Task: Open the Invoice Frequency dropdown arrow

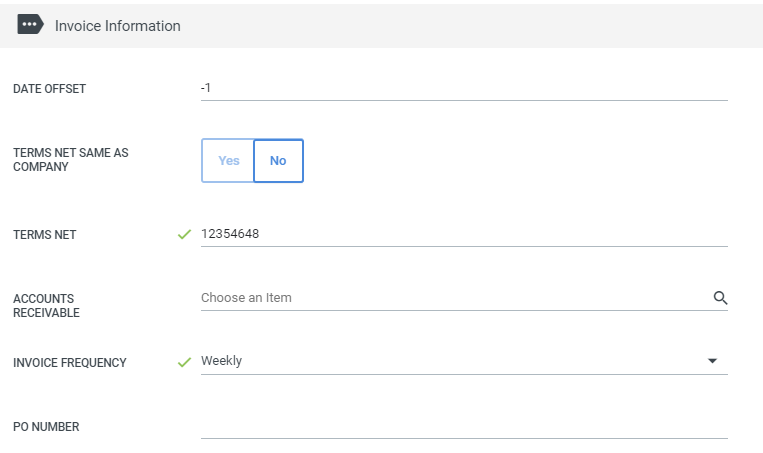Action: coord(712,361)
